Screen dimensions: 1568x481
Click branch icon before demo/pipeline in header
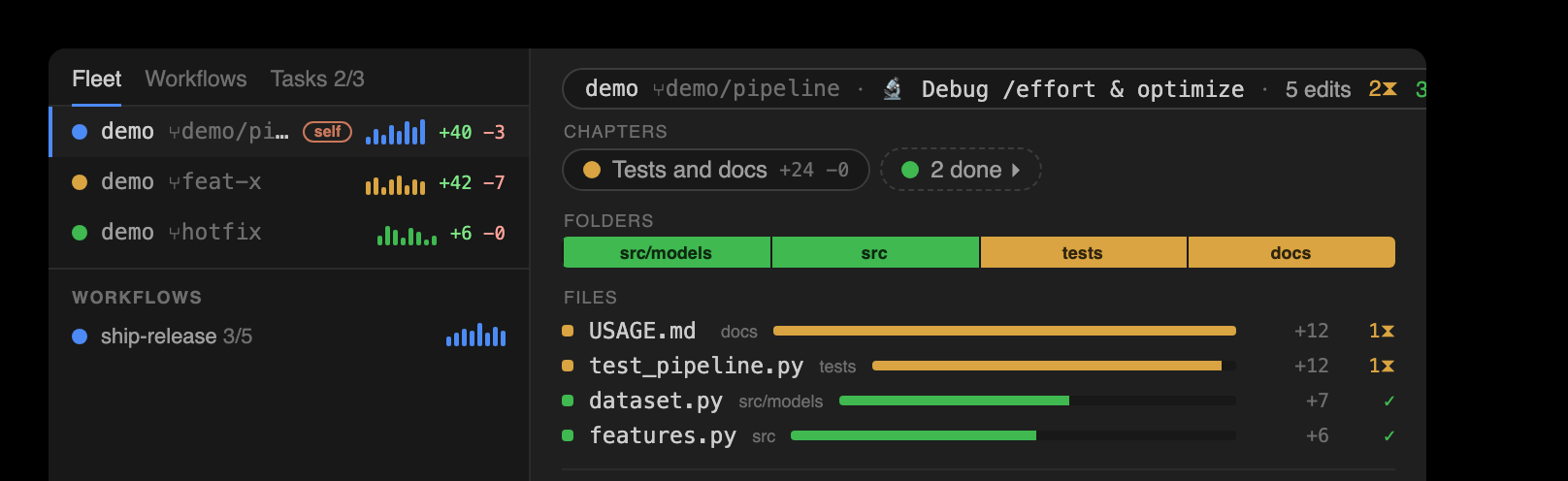pyautogui.click(x=659, y=89)
